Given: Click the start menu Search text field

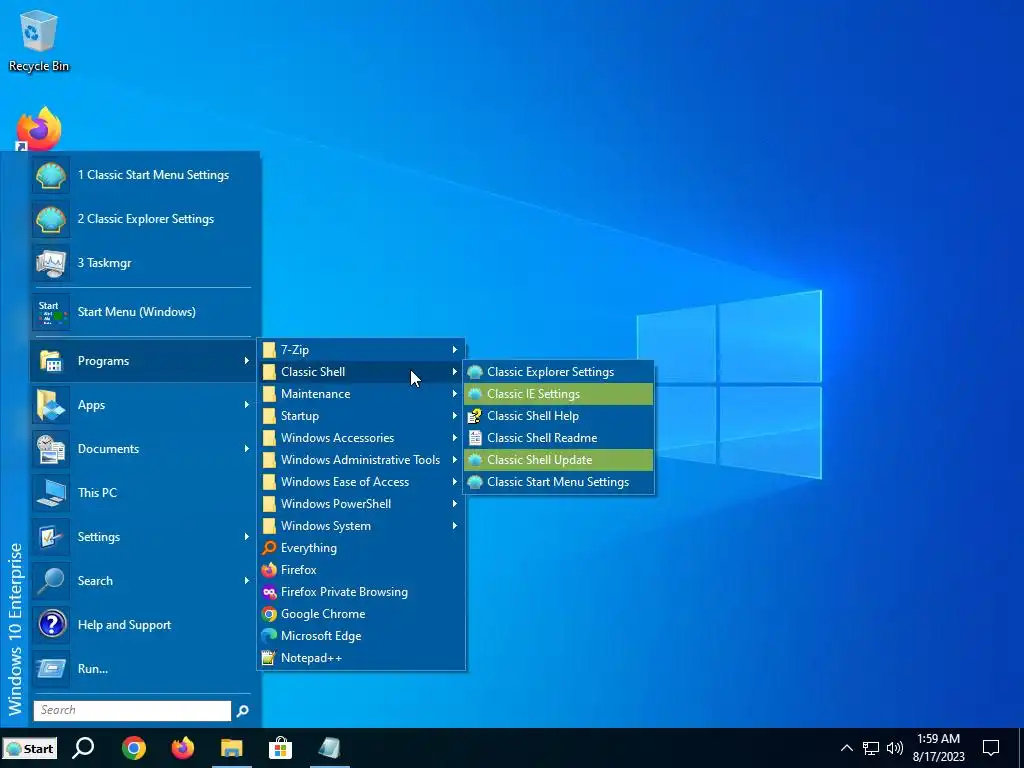Looking at the screenshot, I should [x=133, y=711].
